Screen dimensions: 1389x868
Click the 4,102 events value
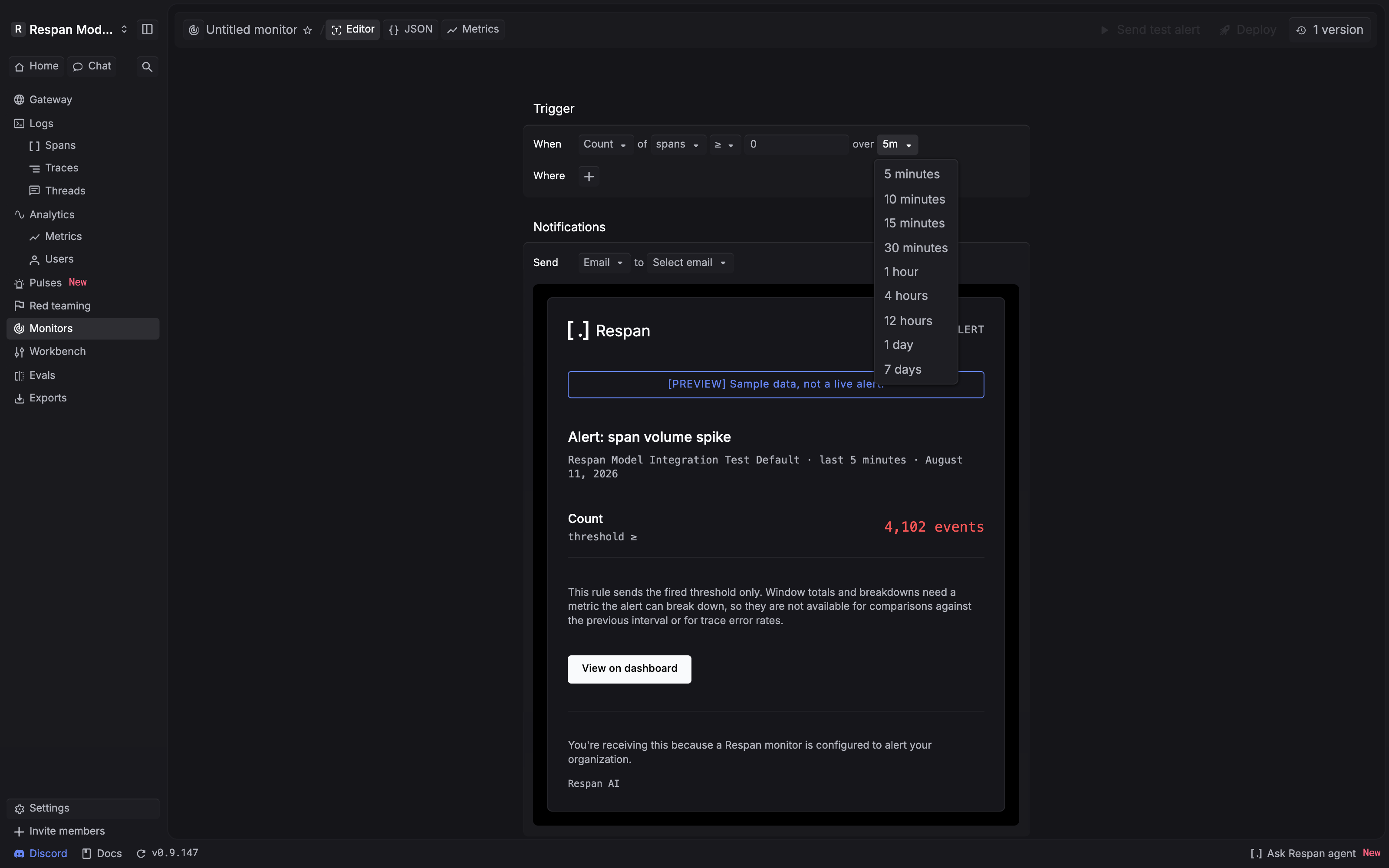point(934,527)
